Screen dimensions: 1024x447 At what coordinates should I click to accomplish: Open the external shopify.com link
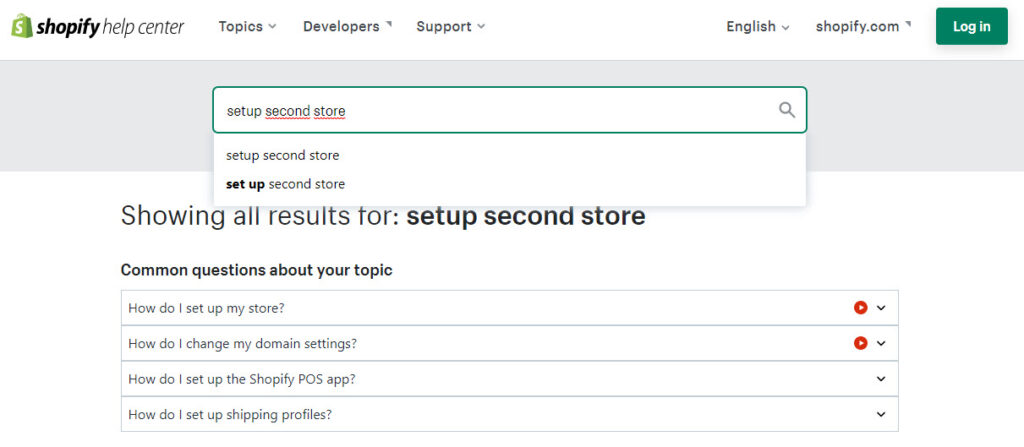(863, 27)
